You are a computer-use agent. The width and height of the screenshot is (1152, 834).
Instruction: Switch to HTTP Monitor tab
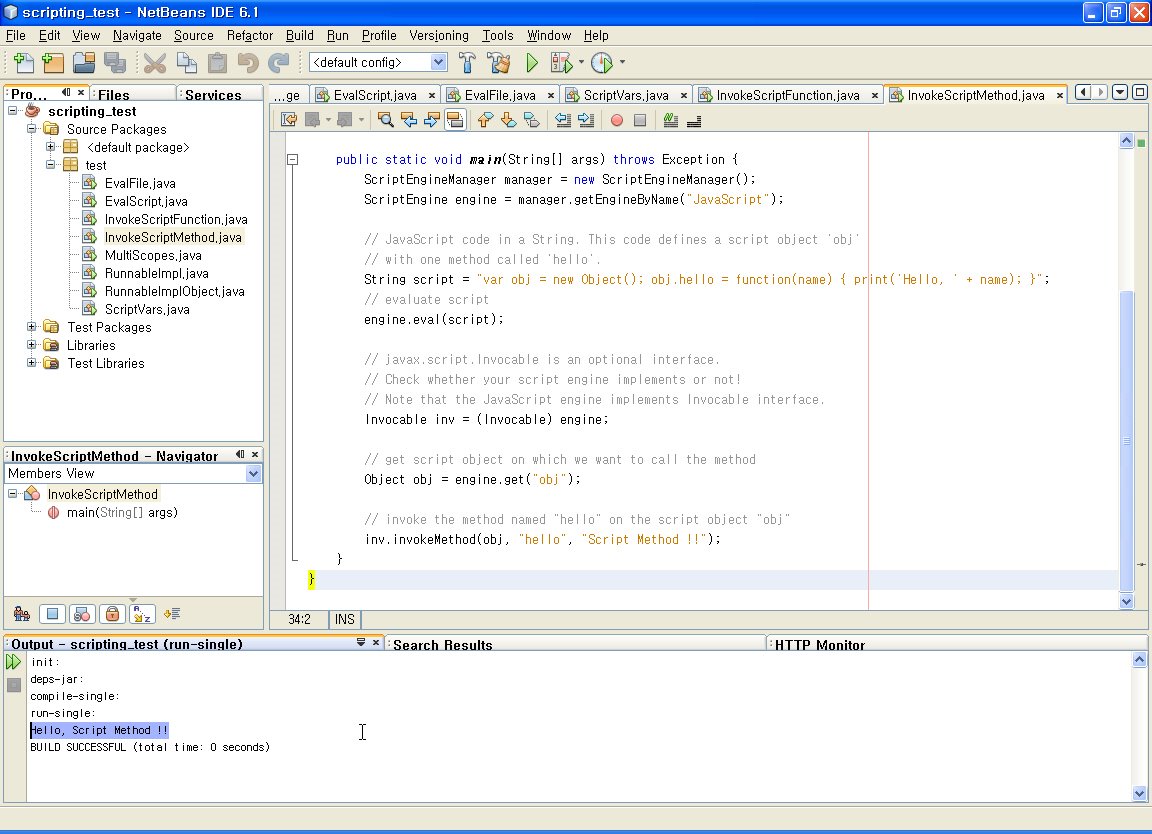820,645
